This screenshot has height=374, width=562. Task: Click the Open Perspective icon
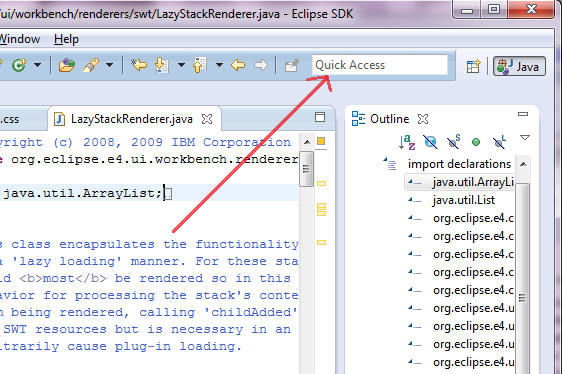(473, 66)
